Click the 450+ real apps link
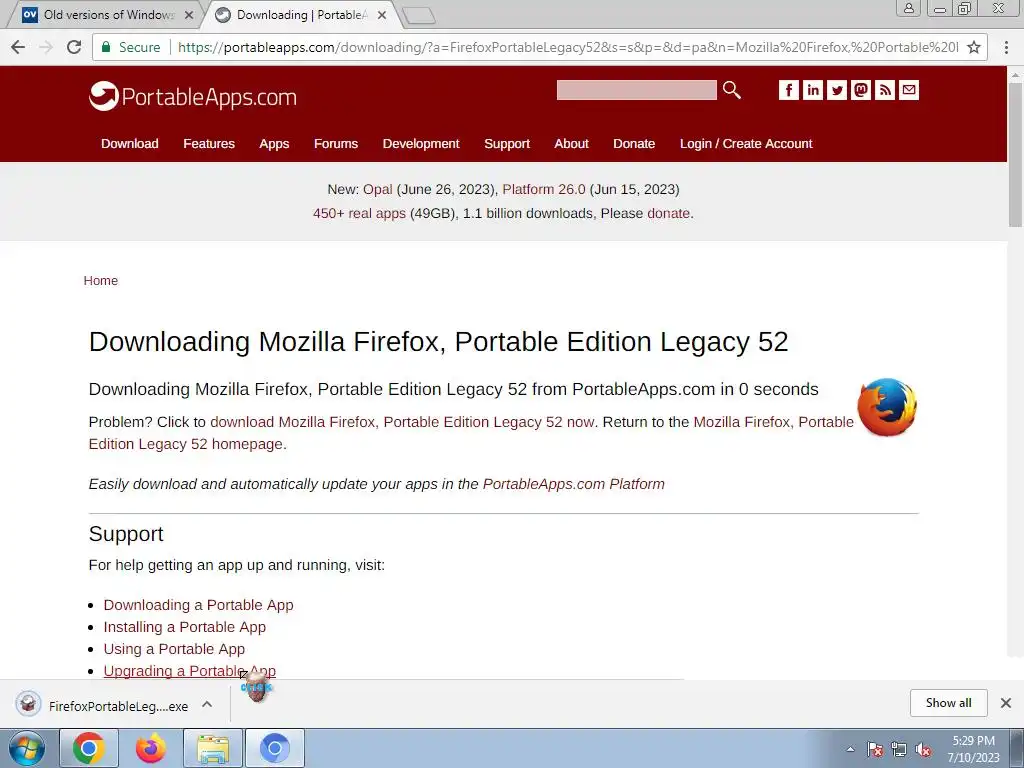Image resolution: width=1024 pixels, height=768 pixels. pos(359,214)
